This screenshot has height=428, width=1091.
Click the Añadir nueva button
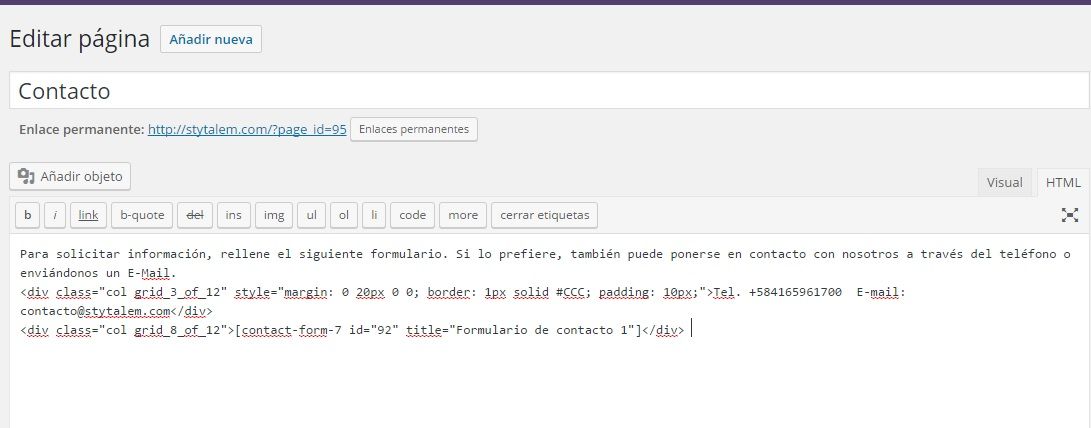211,39
